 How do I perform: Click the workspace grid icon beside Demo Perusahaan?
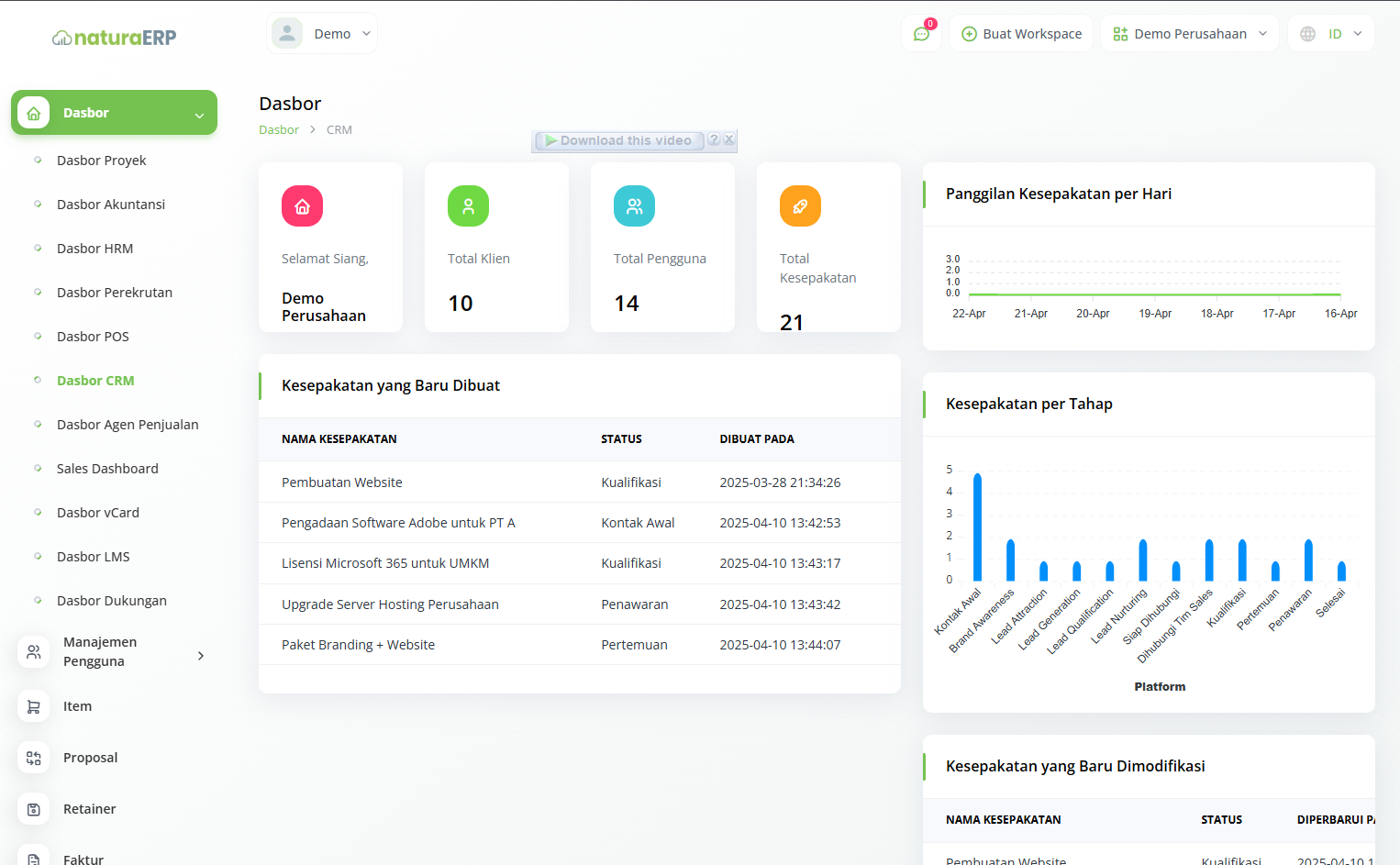click(1120, 34)
